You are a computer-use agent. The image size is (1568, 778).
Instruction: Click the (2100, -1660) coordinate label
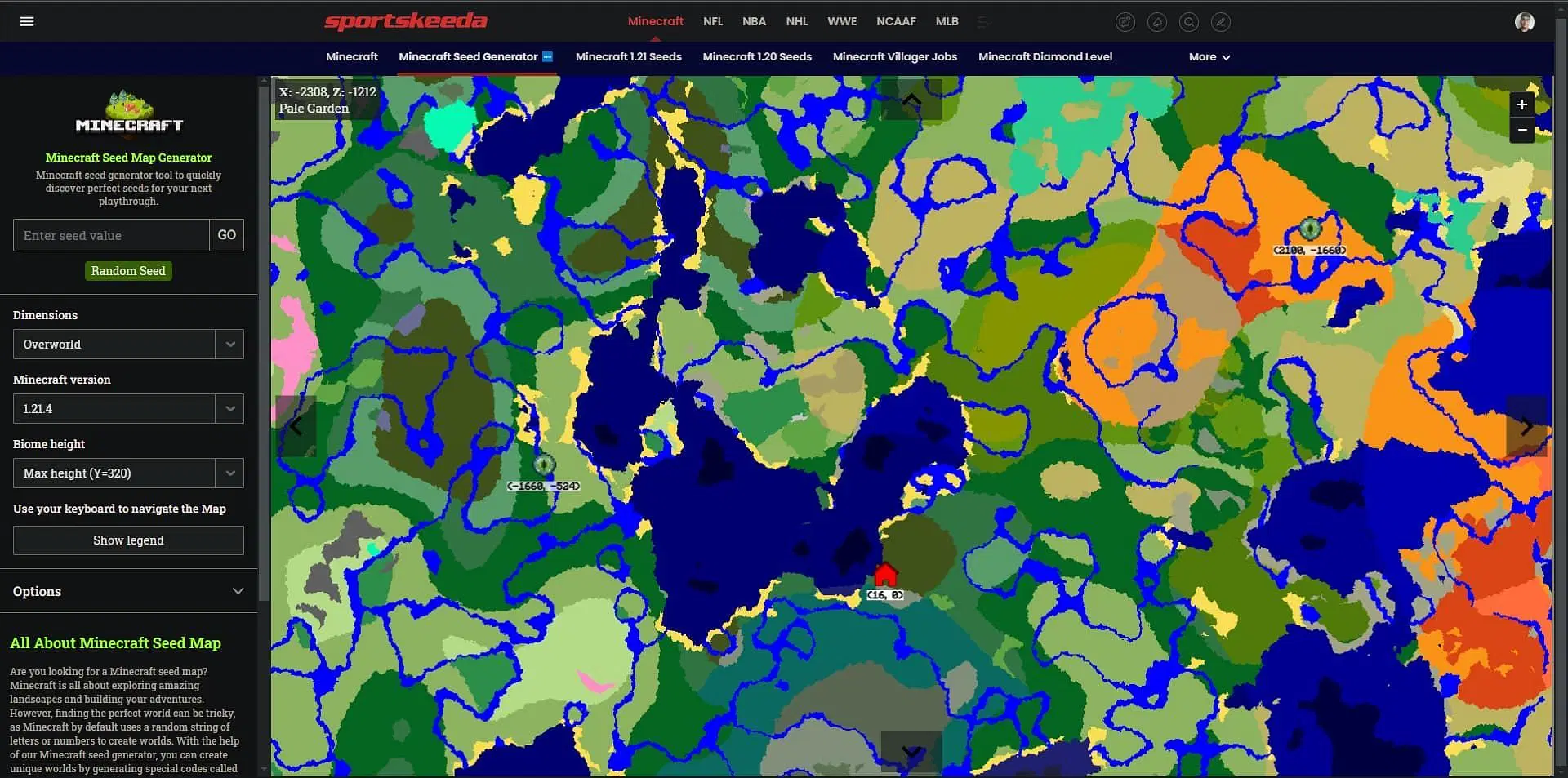click(x=1310, y=250)
